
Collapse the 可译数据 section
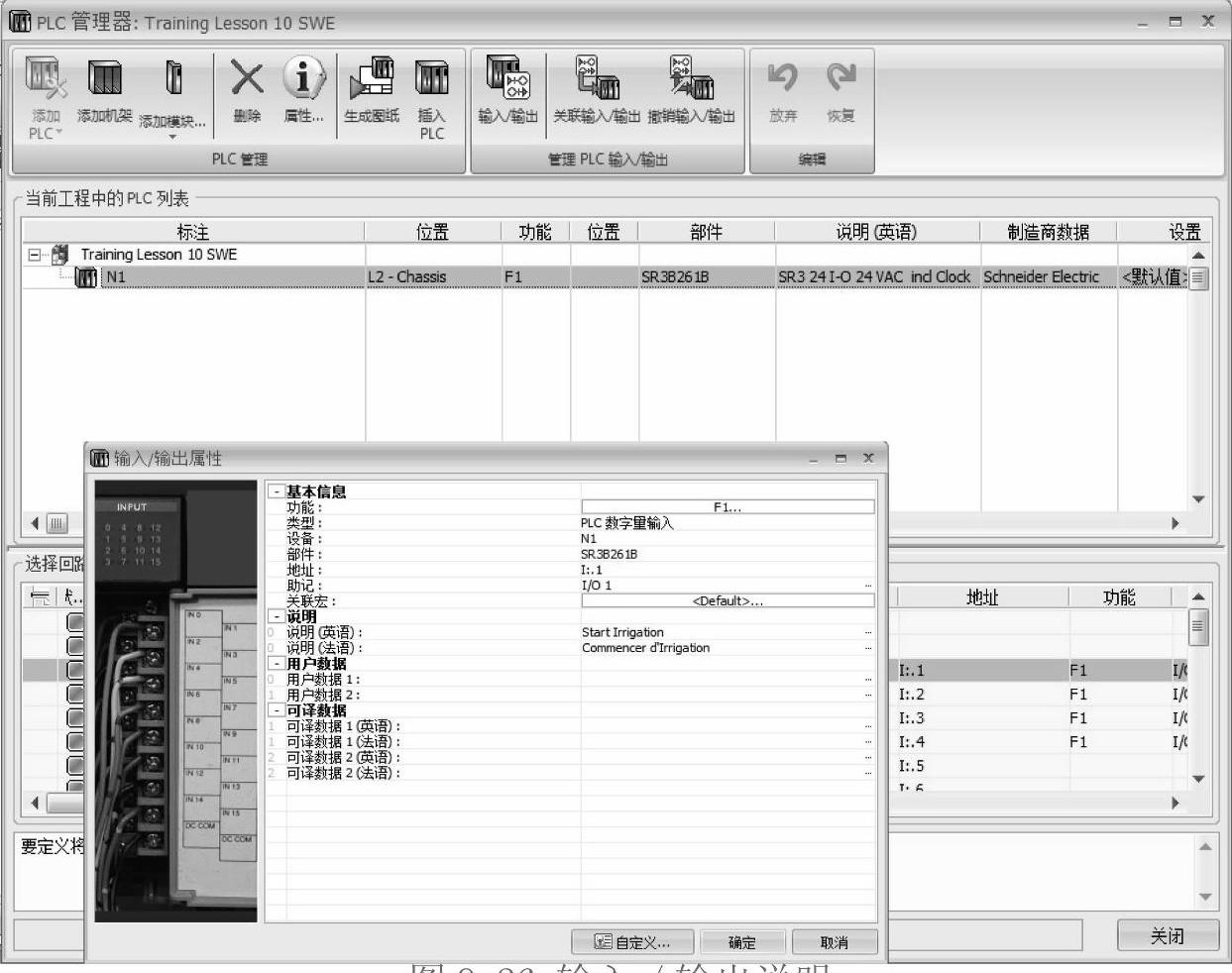277,710
